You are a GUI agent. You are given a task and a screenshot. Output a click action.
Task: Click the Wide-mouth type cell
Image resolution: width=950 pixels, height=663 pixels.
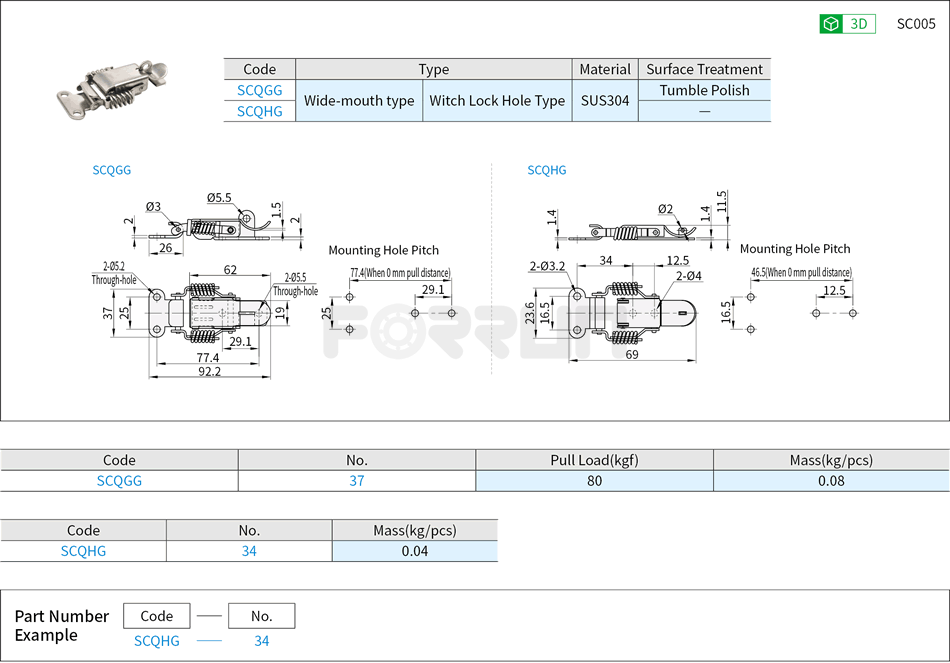pyautogui.click(x=359, y=101)
